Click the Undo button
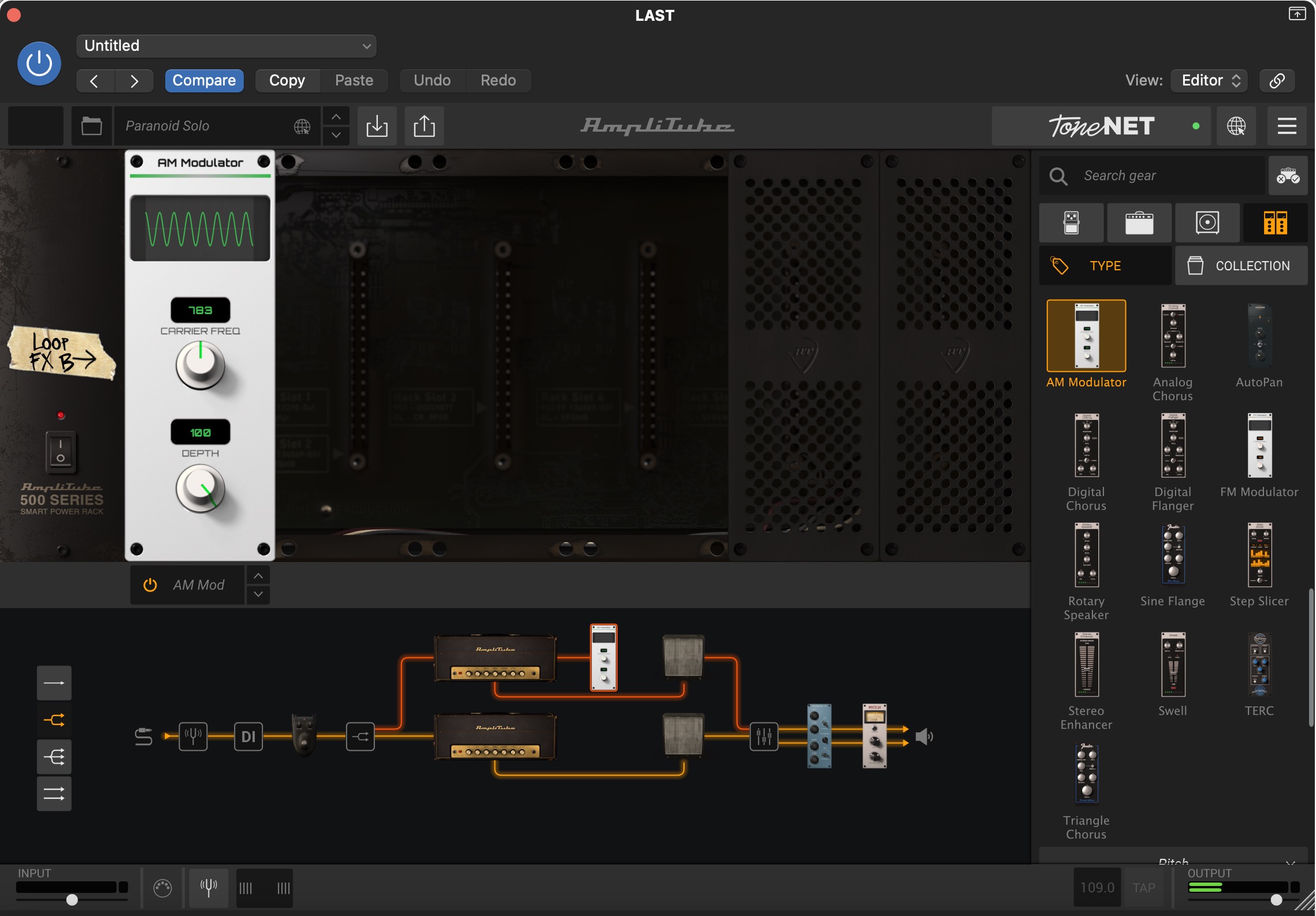The image size is (1316, 916). coord(432,81)
